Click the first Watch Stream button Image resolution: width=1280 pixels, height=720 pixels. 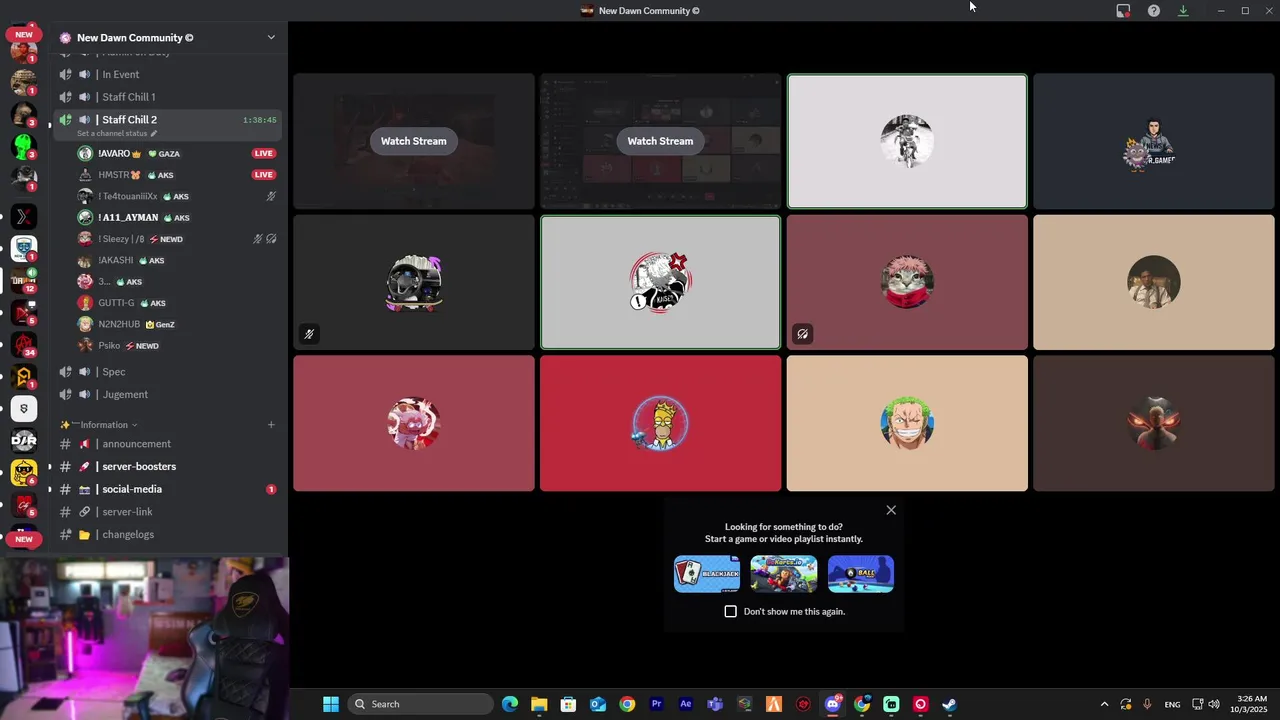[x=413, y=141]
